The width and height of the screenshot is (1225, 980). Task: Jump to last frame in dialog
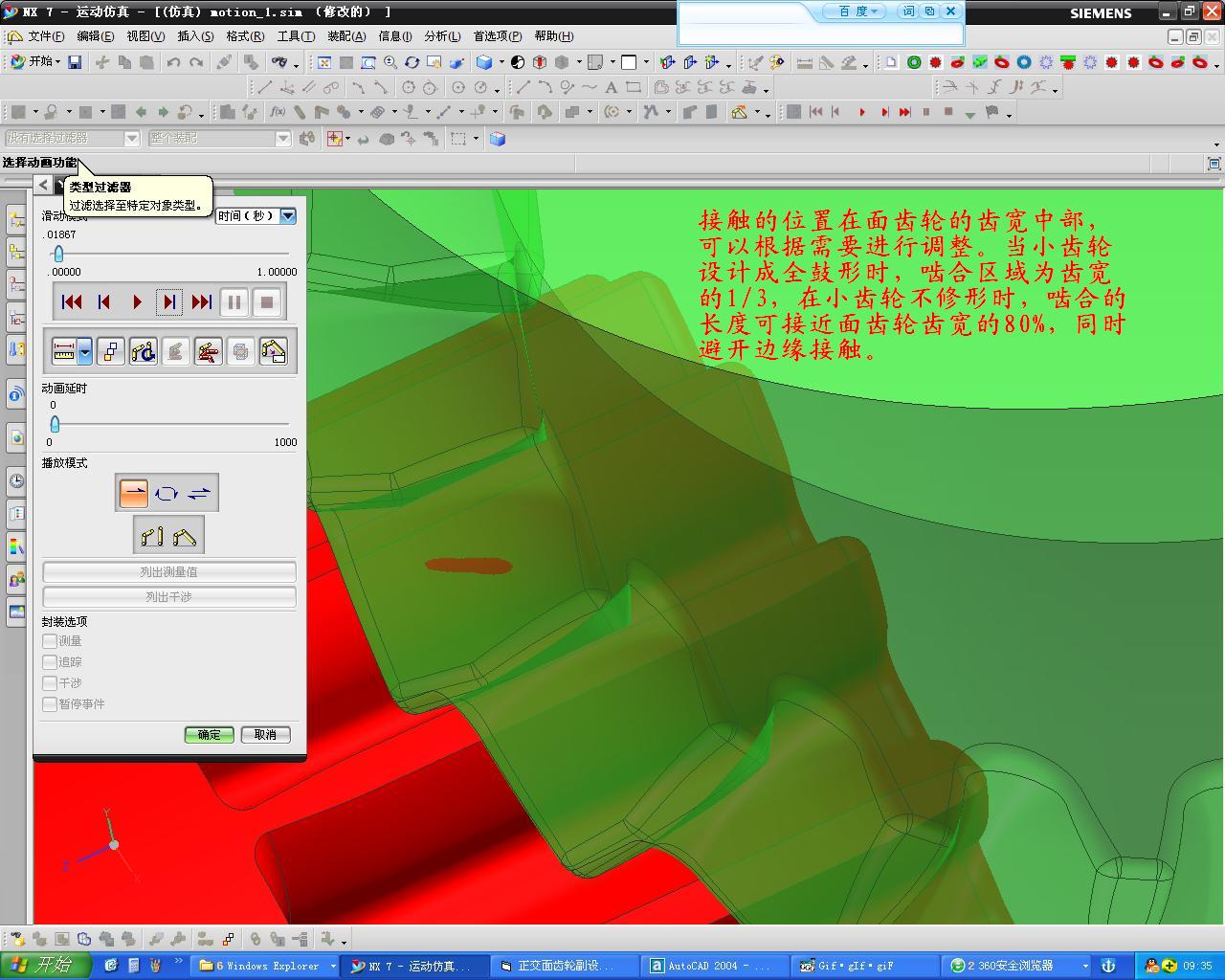pyautogui.click(x=202, y=302)
